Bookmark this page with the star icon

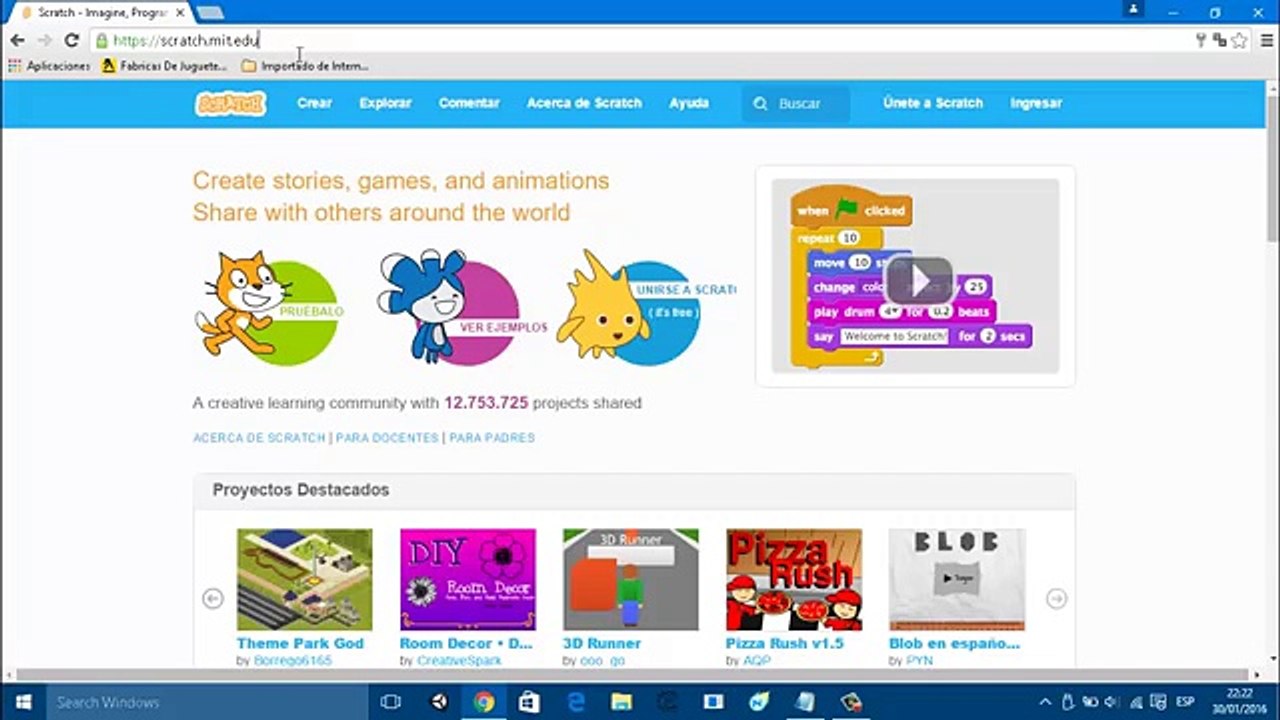[x=1239, y=41]
